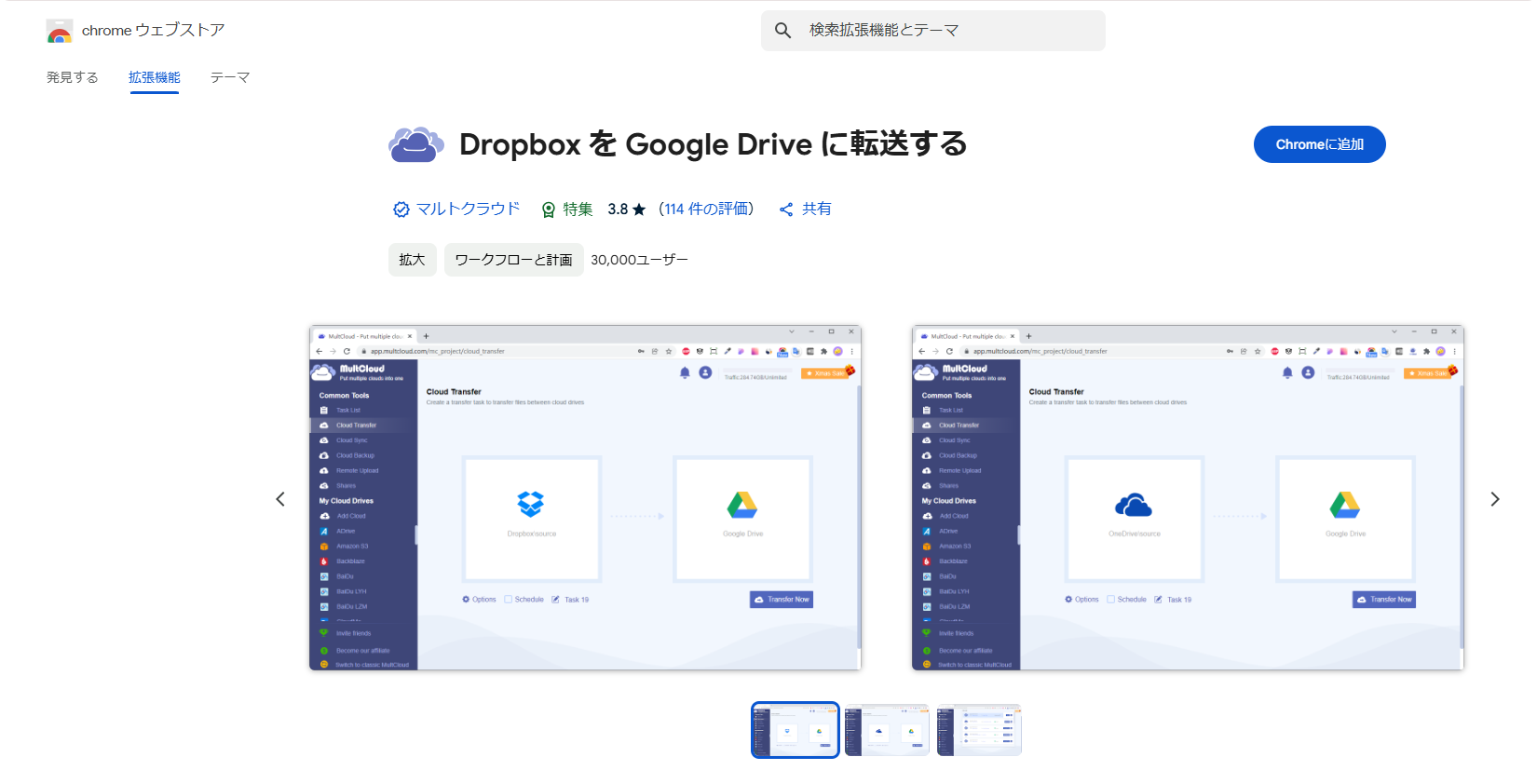Select the 拡大 category chip
The width and height of the screenshot is (1537, 784).
click(x=412, y=260)
